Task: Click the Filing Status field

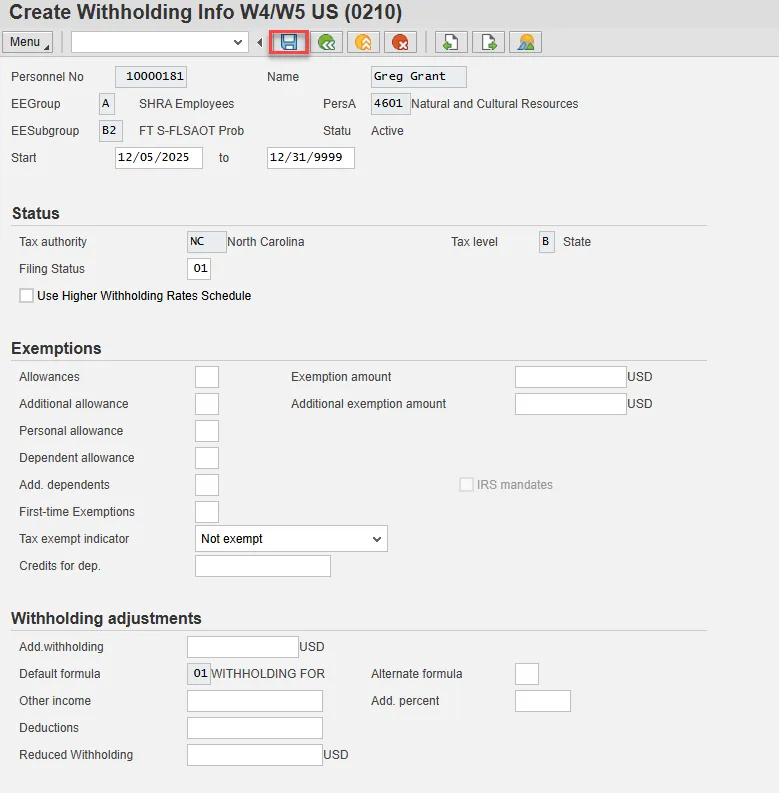Action: [198, 269]
